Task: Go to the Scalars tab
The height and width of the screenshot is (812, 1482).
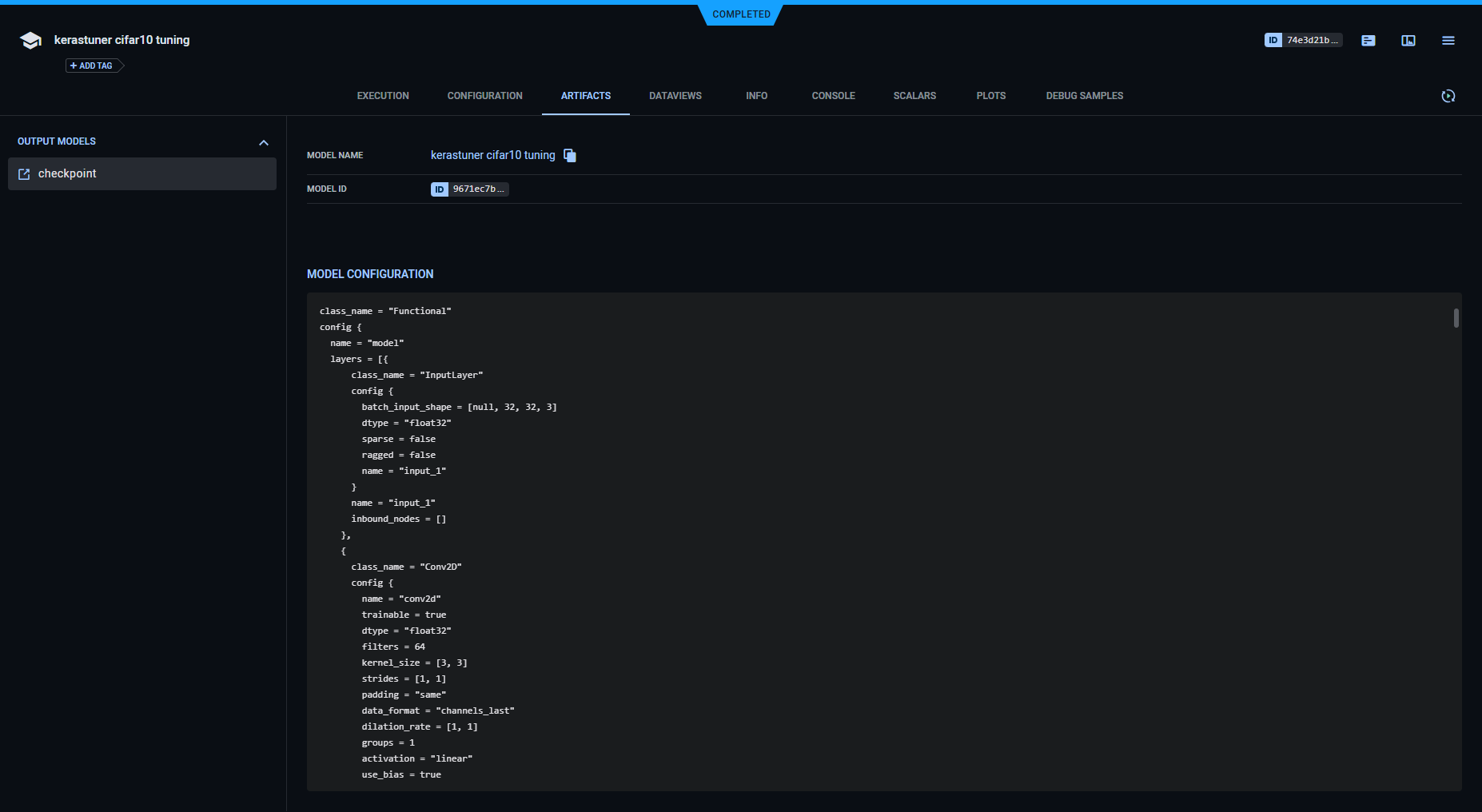Action: pyautogui.click(x=914, y=96)
